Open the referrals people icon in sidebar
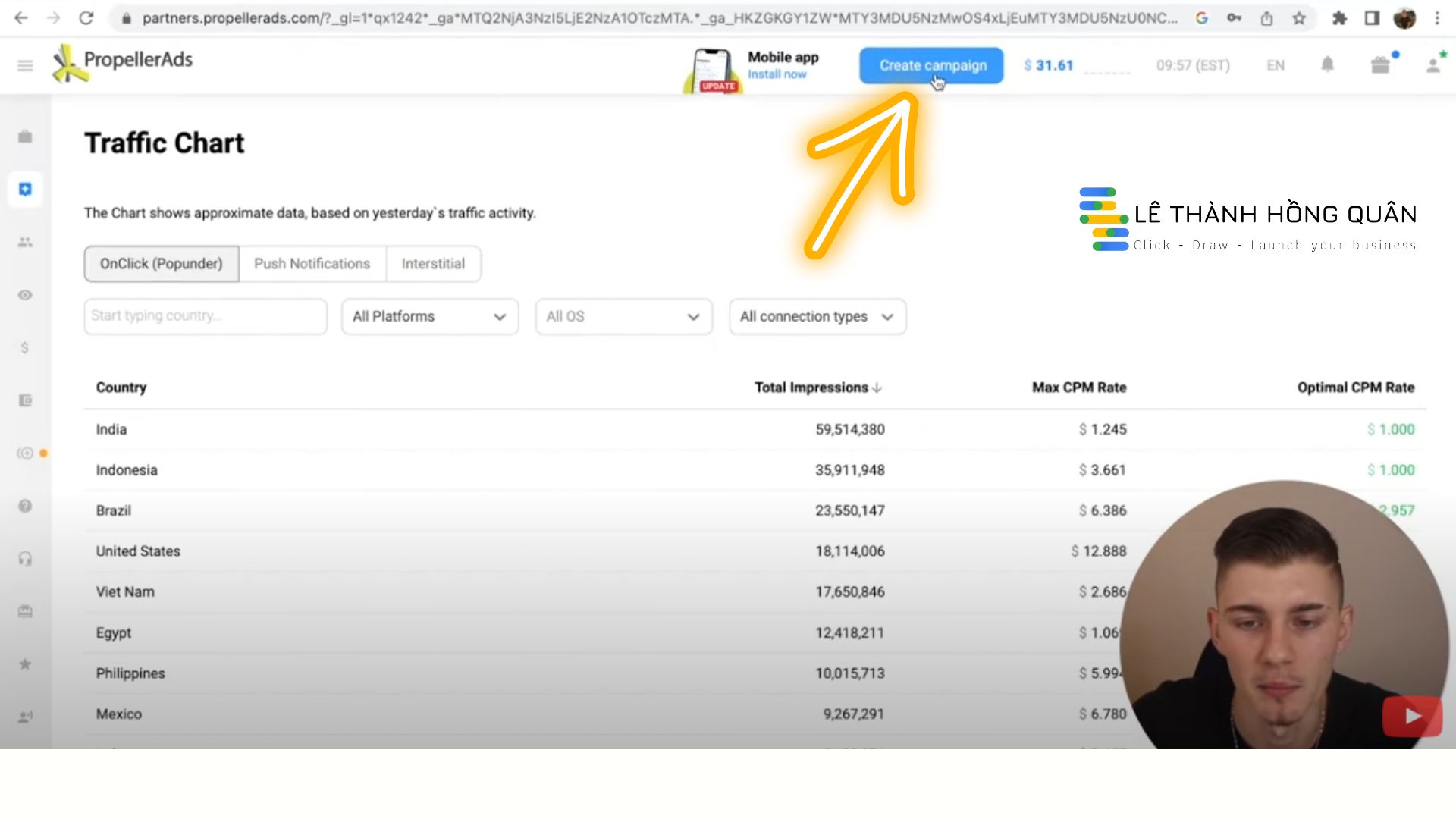This screenshot has height=819, width=1456. [x=25, y=242]
